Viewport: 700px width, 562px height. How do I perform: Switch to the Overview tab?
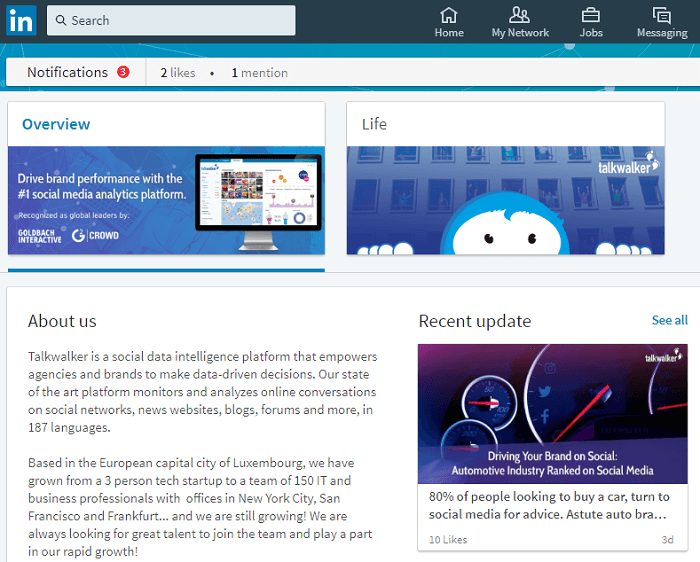pos(56,124)
